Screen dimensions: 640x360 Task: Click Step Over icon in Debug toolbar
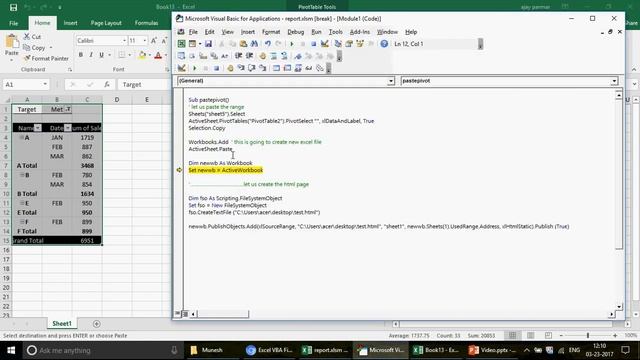251,68
